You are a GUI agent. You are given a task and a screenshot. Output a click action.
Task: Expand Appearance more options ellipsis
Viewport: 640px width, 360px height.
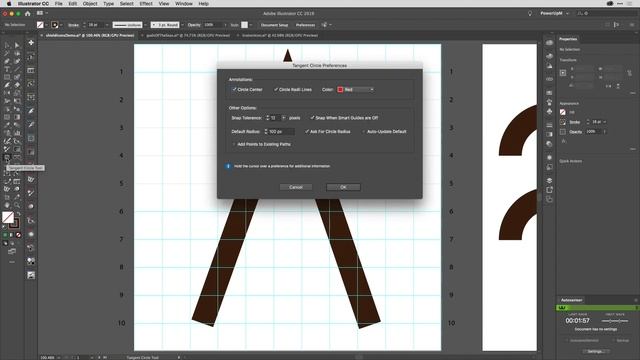click(633, 149)
